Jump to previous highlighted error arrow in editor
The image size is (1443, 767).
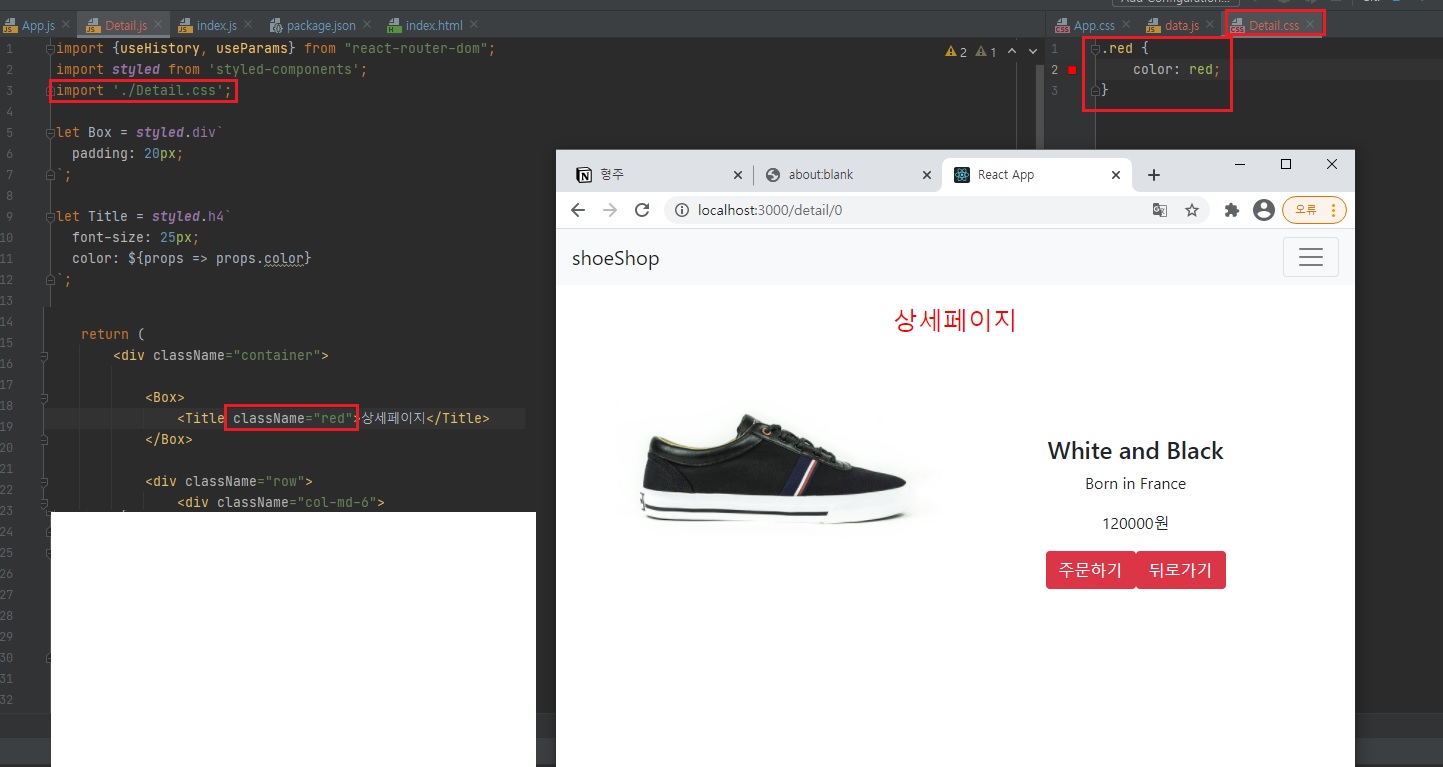coord(1012,51)
